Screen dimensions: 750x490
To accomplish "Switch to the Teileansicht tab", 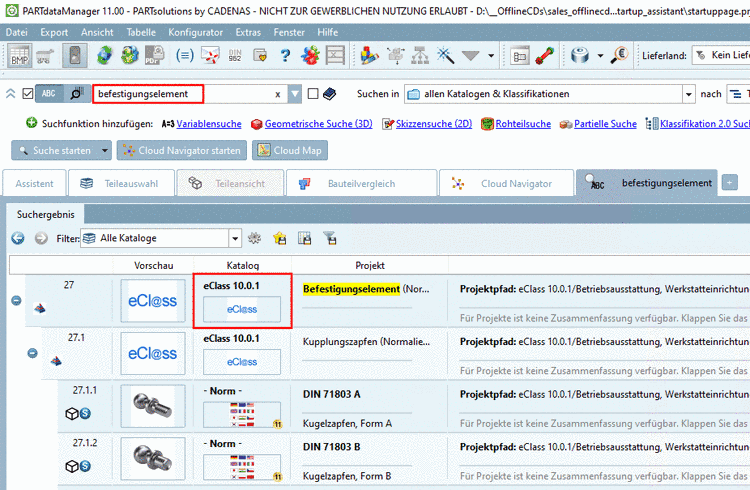I will [x=230, y=183].
